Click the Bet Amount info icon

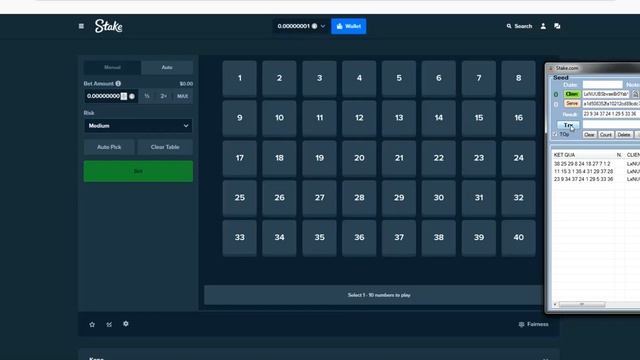pos(118,83)
